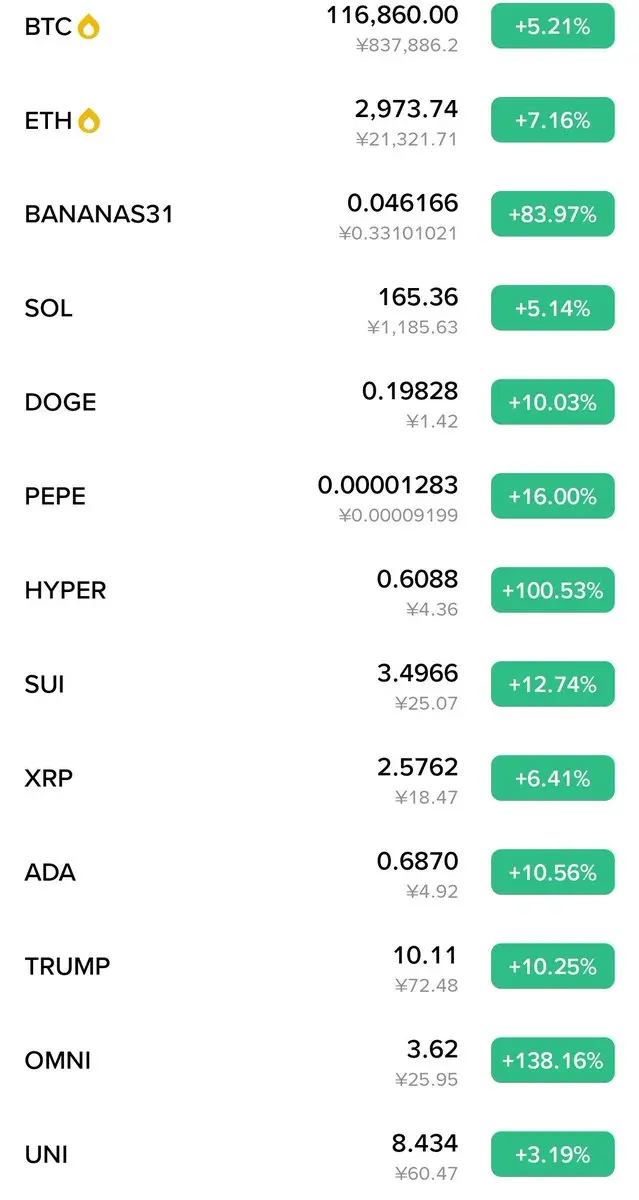
Task: Open the BANANAS31 coin listing
Action: [319, 215]
